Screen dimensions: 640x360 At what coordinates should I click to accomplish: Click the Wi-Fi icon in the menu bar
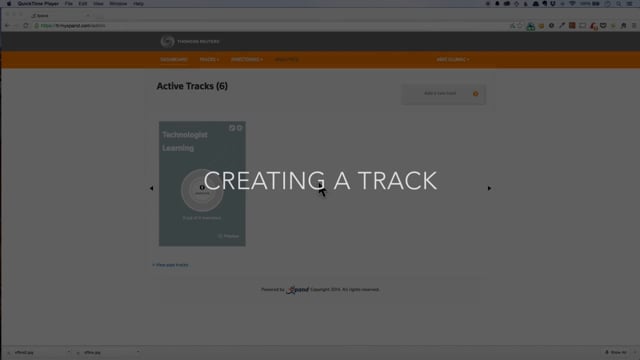[x=572, y=4]
